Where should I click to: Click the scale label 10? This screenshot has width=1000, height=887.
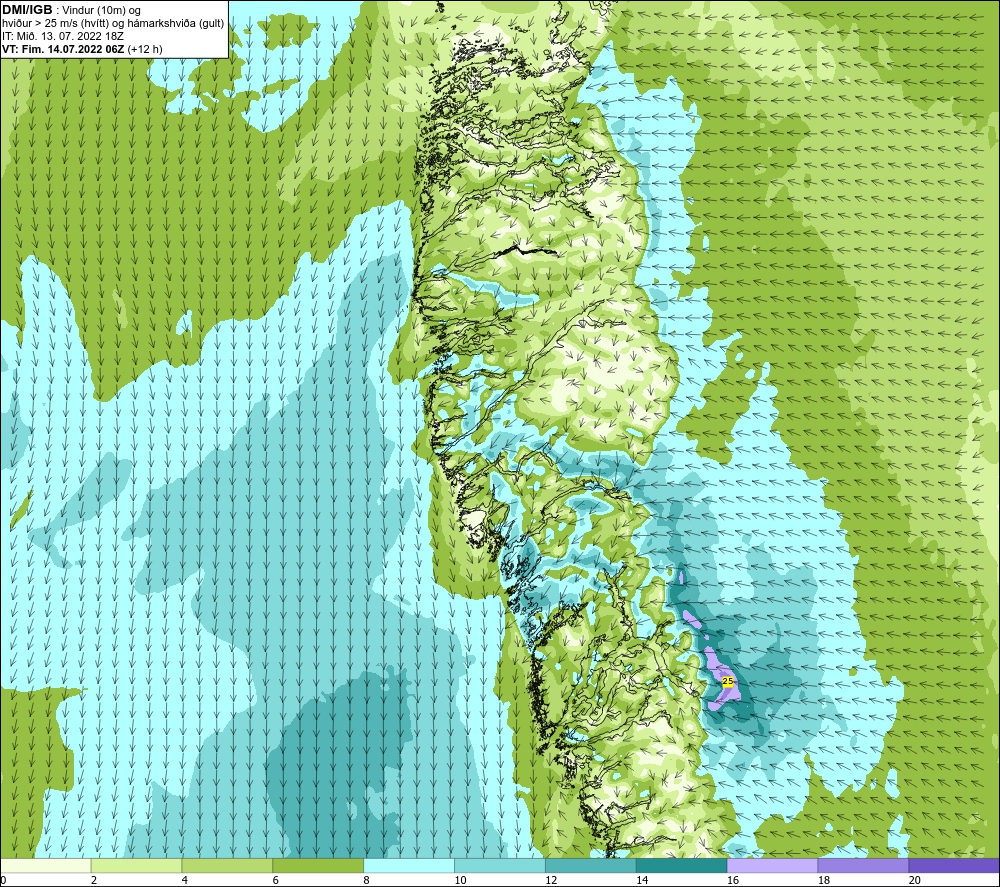pos(460,880)
